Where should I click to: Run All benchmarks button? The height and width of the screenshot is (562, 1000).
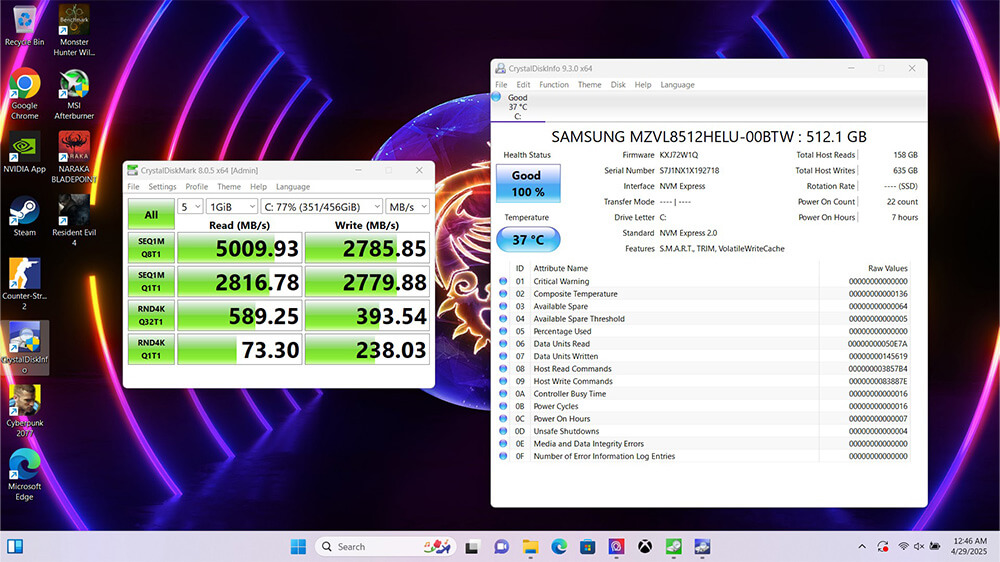point(151,214)
